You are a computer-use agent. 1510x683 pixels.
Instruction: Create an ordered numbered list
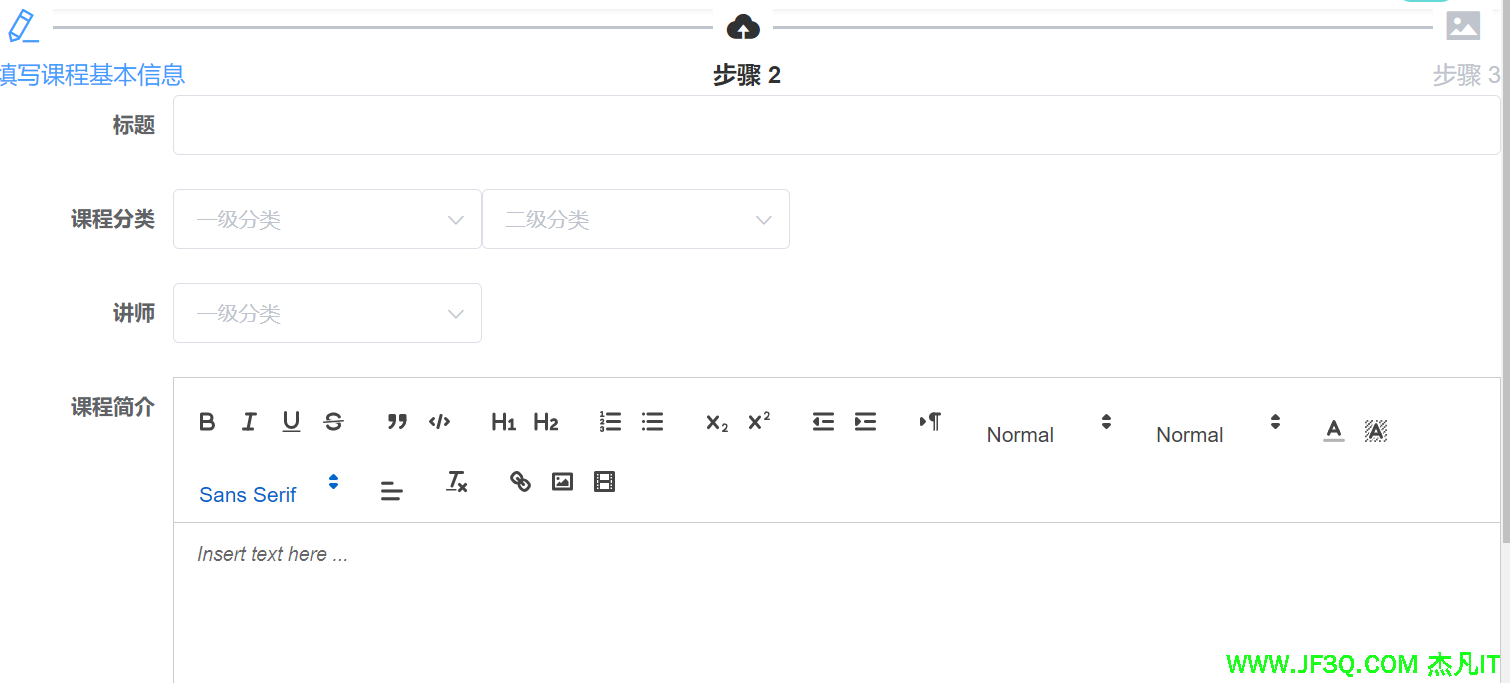coord(610,422)
